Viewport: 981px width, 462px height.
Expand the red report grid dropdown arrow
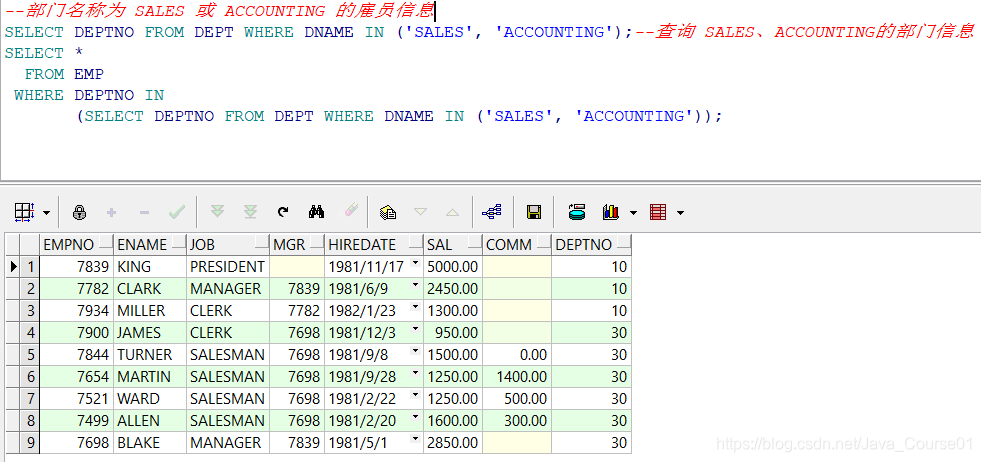coord(680,213)
